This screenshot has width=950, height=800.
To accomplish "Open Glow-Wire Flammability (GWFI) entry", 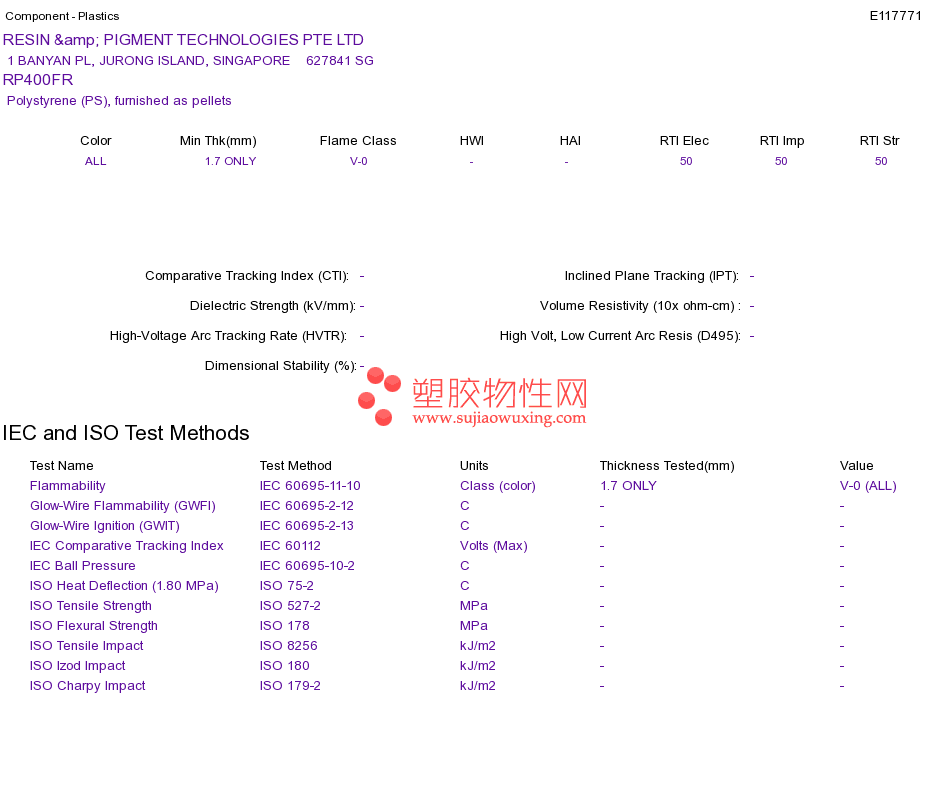I will point(122,506).
